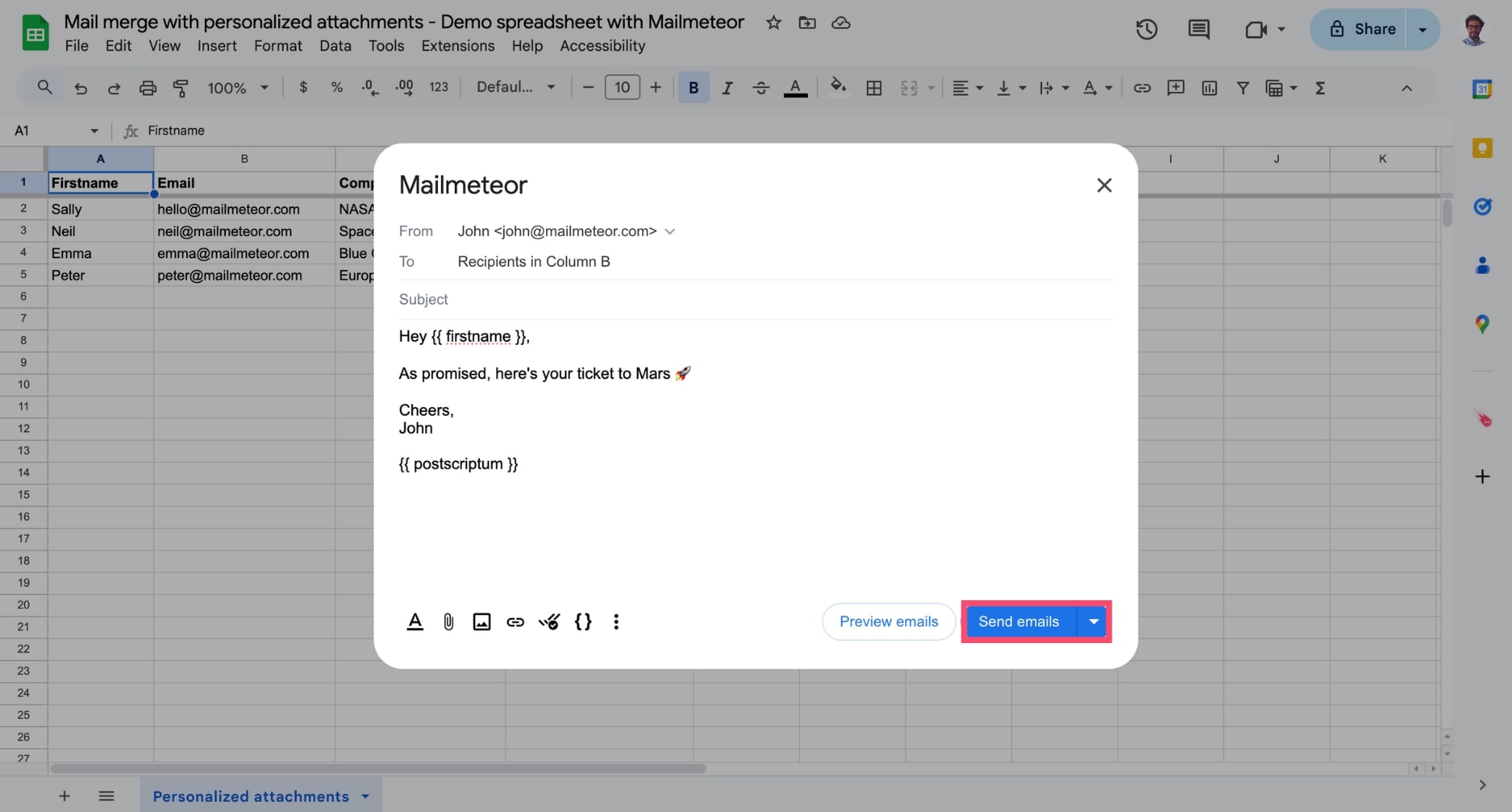Close the Mailmeteor dialog

[1104, 185]
